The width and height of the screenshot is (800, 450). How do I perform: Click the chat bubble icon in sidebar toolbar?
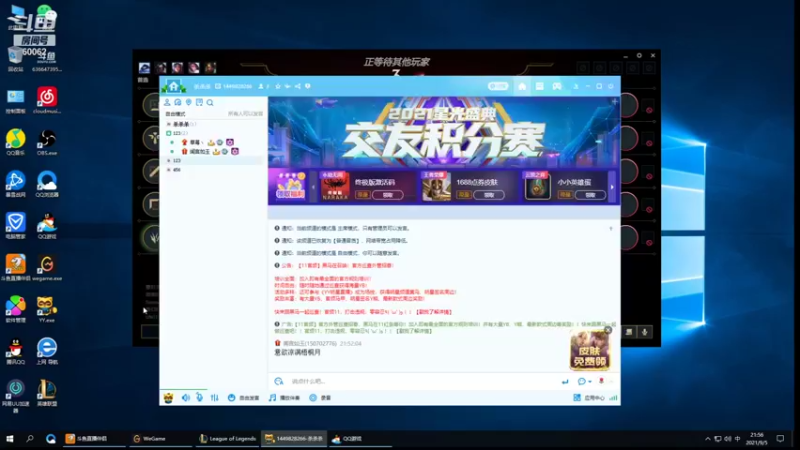[x=178, y=103]
